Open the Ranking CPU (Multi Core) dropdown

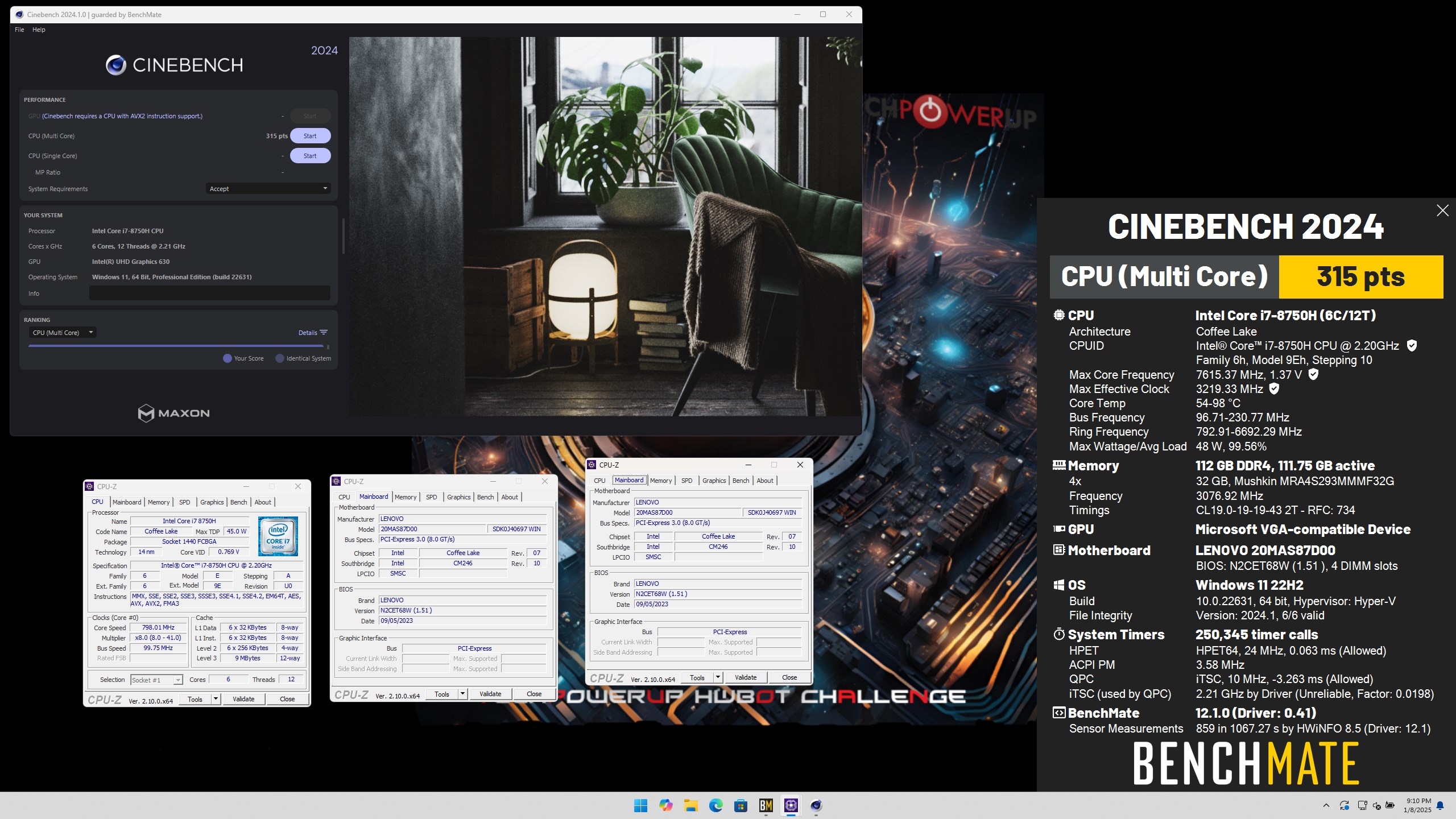63,333
